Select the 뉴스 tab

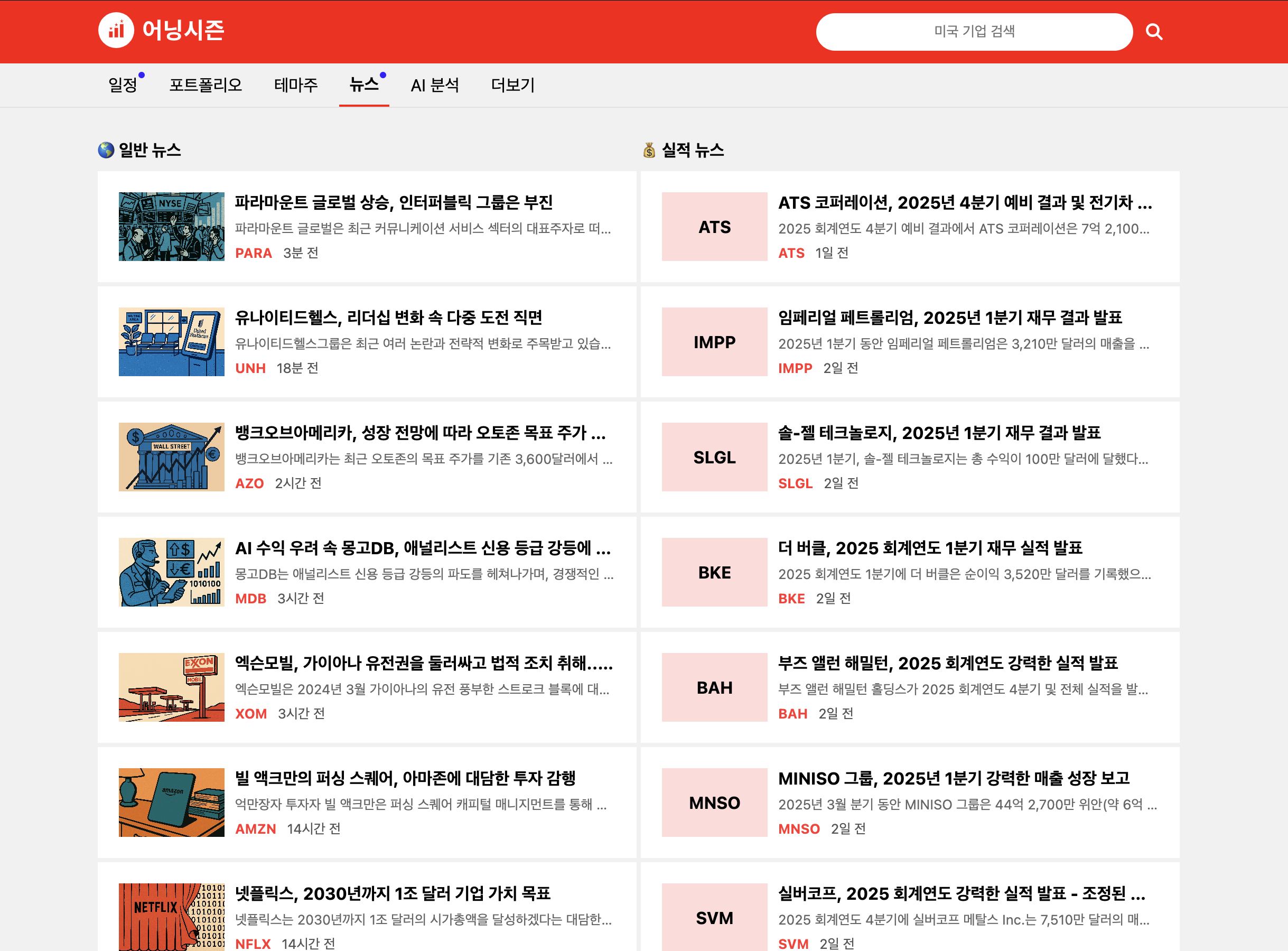click(x=363, y=85)
